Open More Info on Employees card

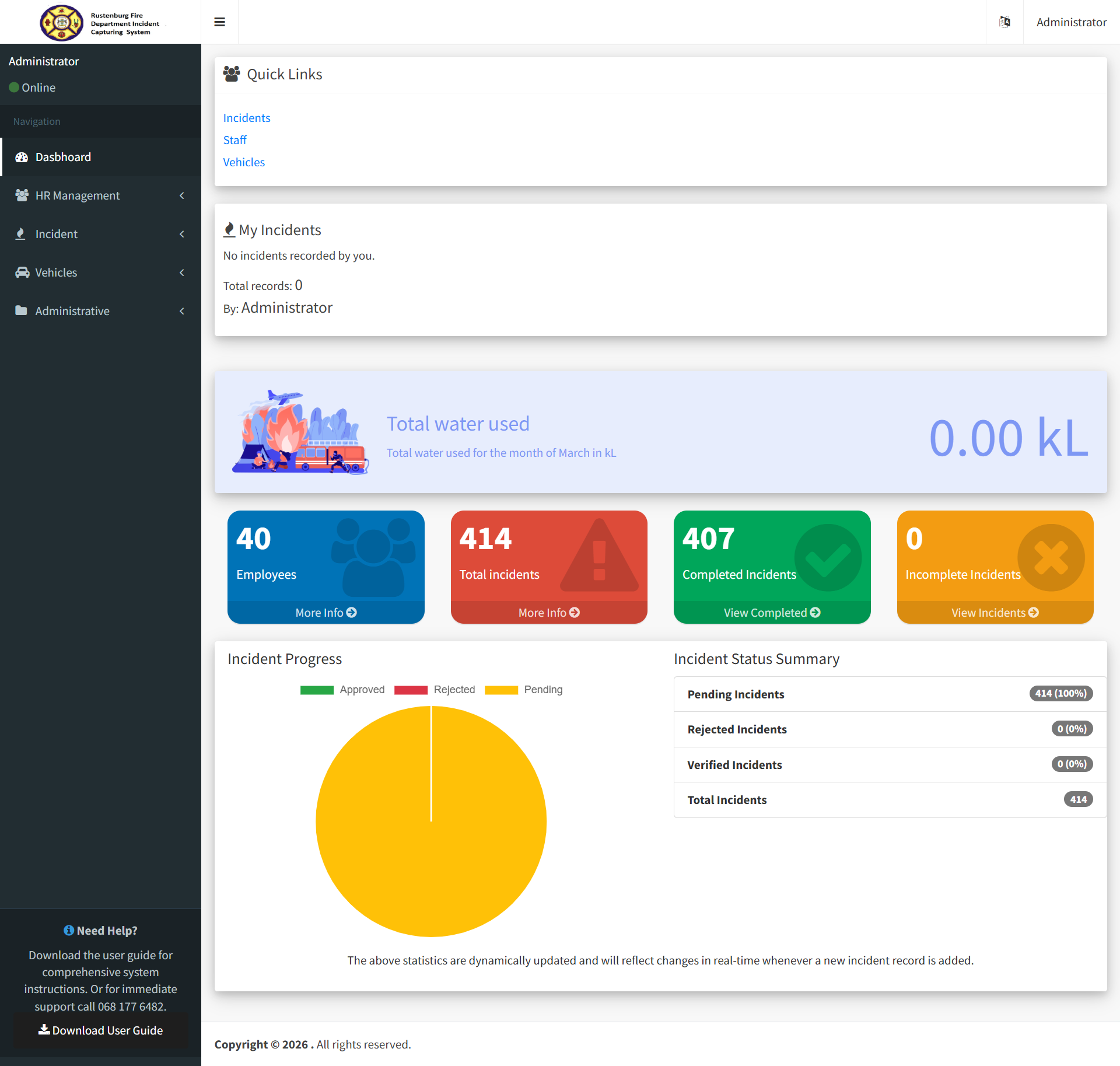pos(326,613)
